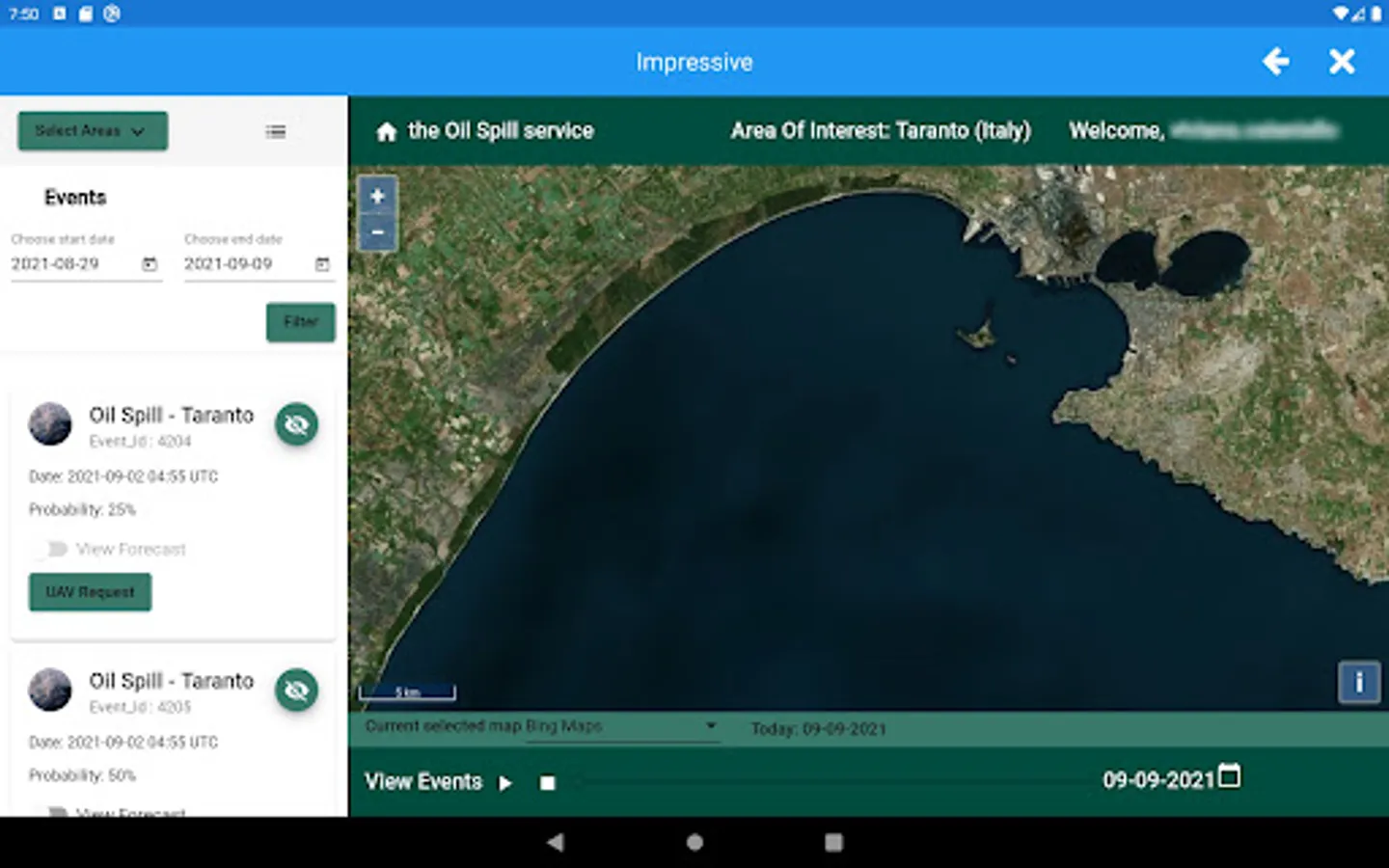This screenshot has width=1389, height=868.
Task: Change the current selected map dropdown
Action: click(621, 726)
